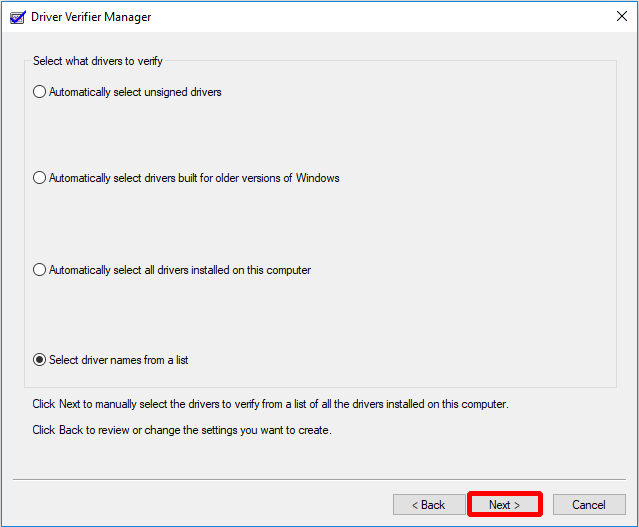Close the Driver Verifier Manager window
The width and height of the screenshot is (639, 527).
pos(622,16)
